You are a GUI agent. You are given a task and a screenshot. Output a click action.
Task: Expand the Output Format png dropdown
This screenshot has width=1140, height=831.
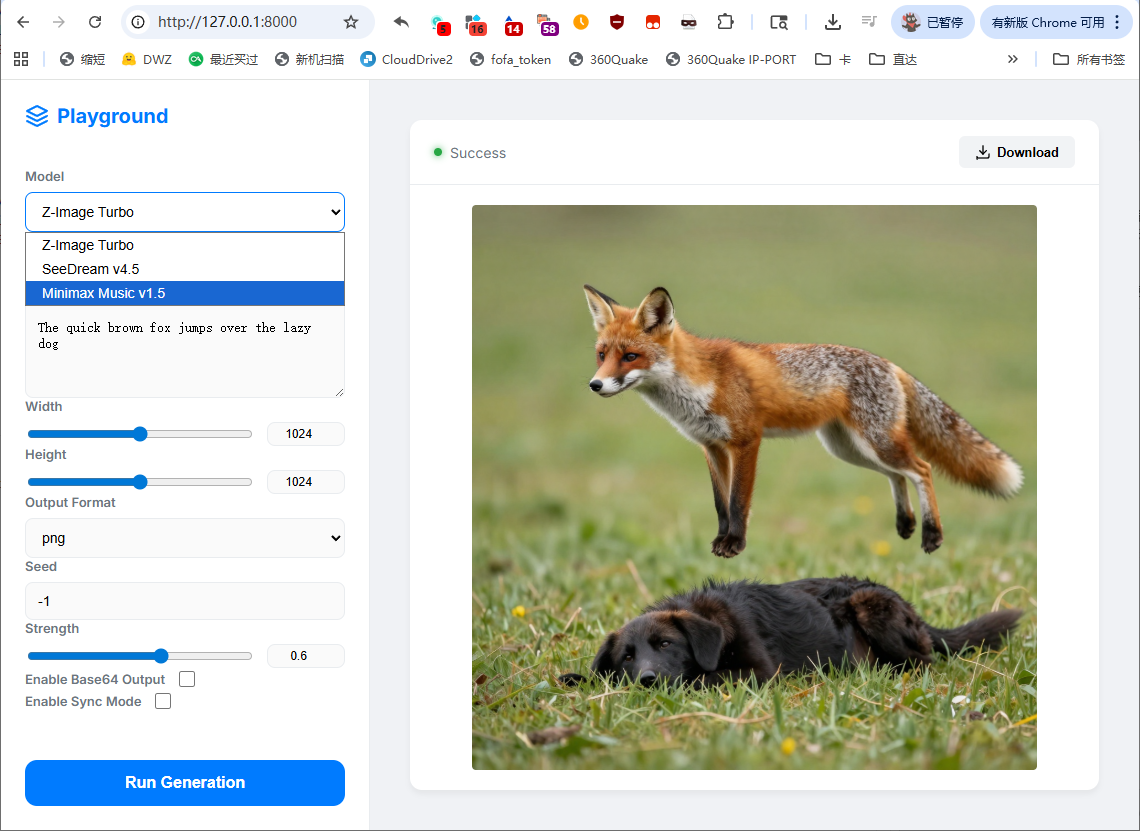point(185,538)
